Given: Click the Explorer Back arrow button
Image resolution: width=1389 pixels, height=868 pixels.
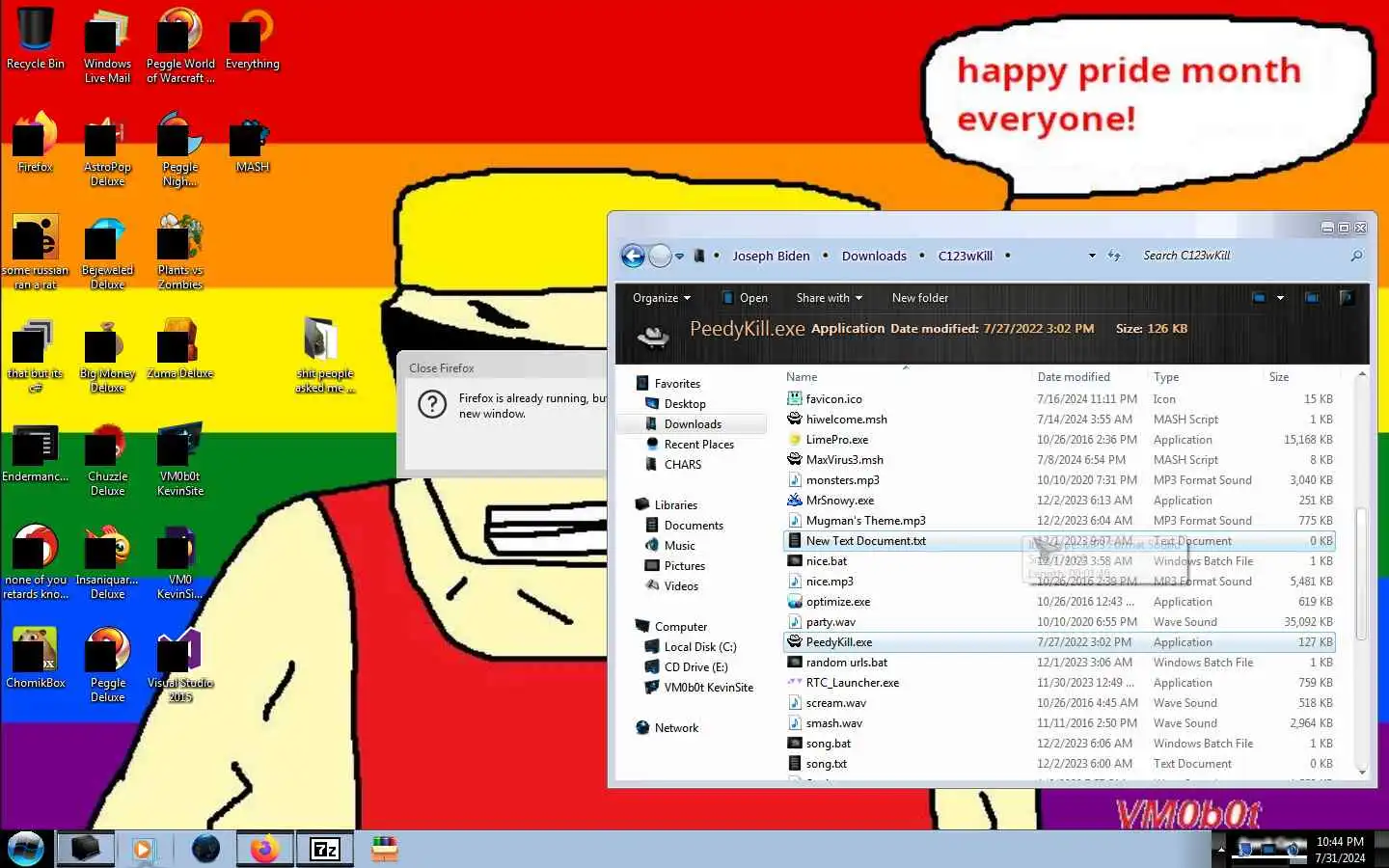Looking at the screenshot, I should [633, 256].
